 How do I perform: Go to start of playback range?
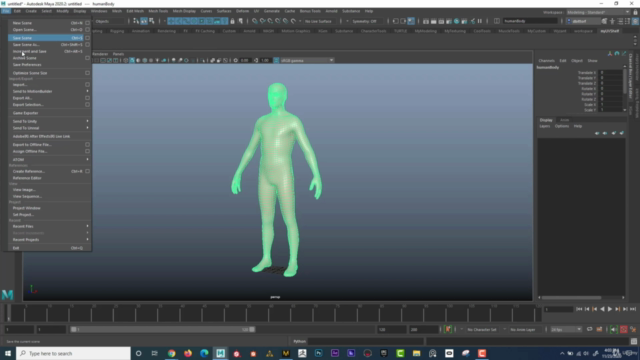[579, 309]
